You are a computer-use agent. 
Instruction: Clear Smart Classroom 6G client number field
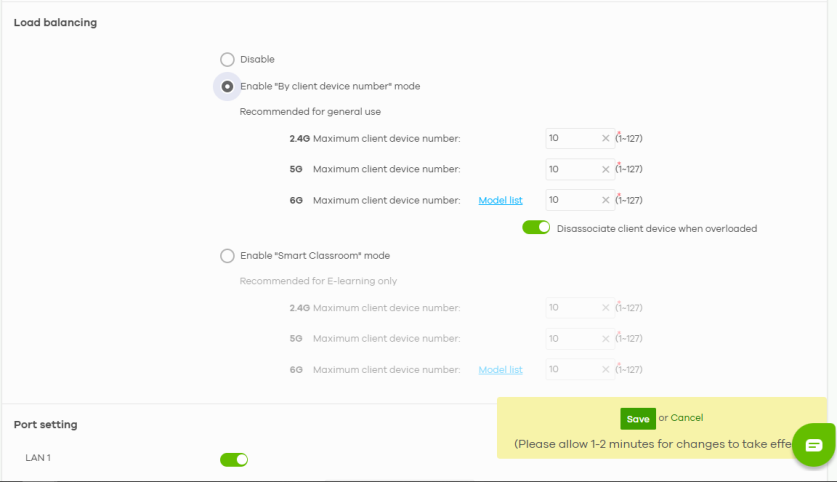click(605, 370)
